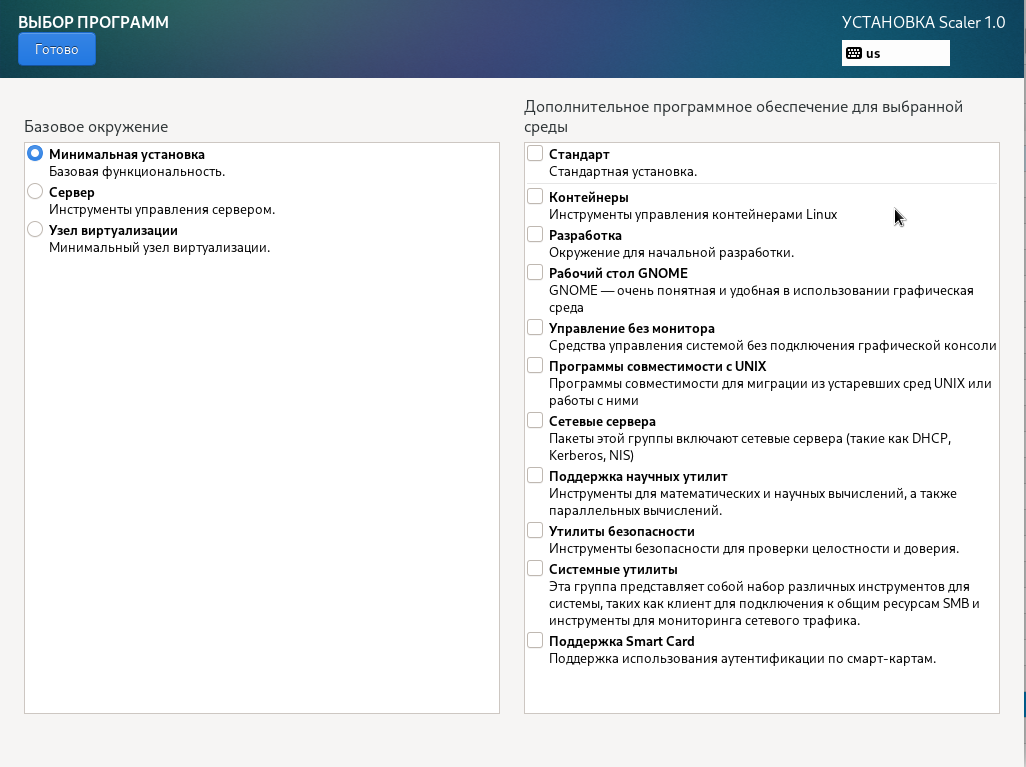Select the Узел виртуализации environment
The height and width of the screenshot is (767, 1026).
pyautogui.click(x=35, y=229)
